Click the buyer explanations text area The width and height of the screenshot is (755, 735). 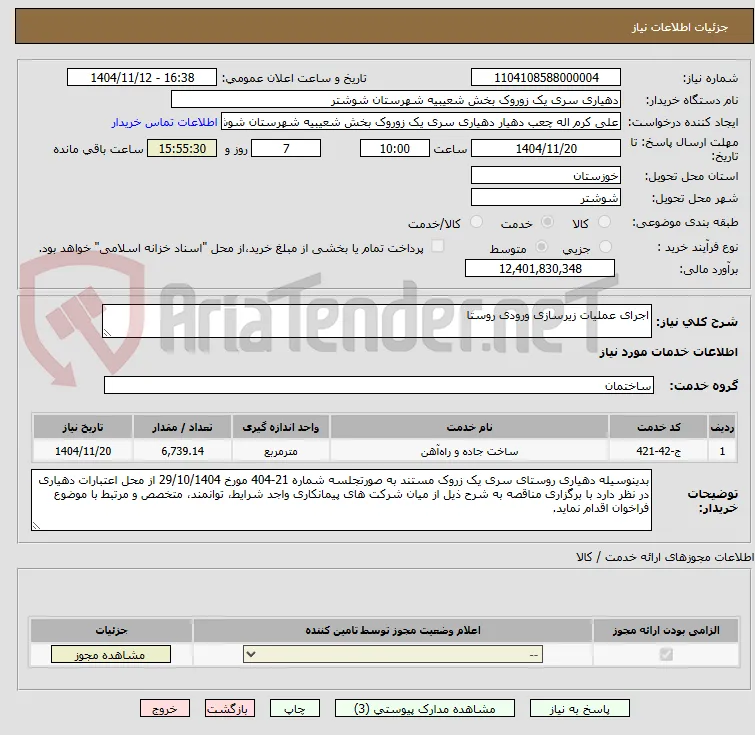(x=341, y=500)
